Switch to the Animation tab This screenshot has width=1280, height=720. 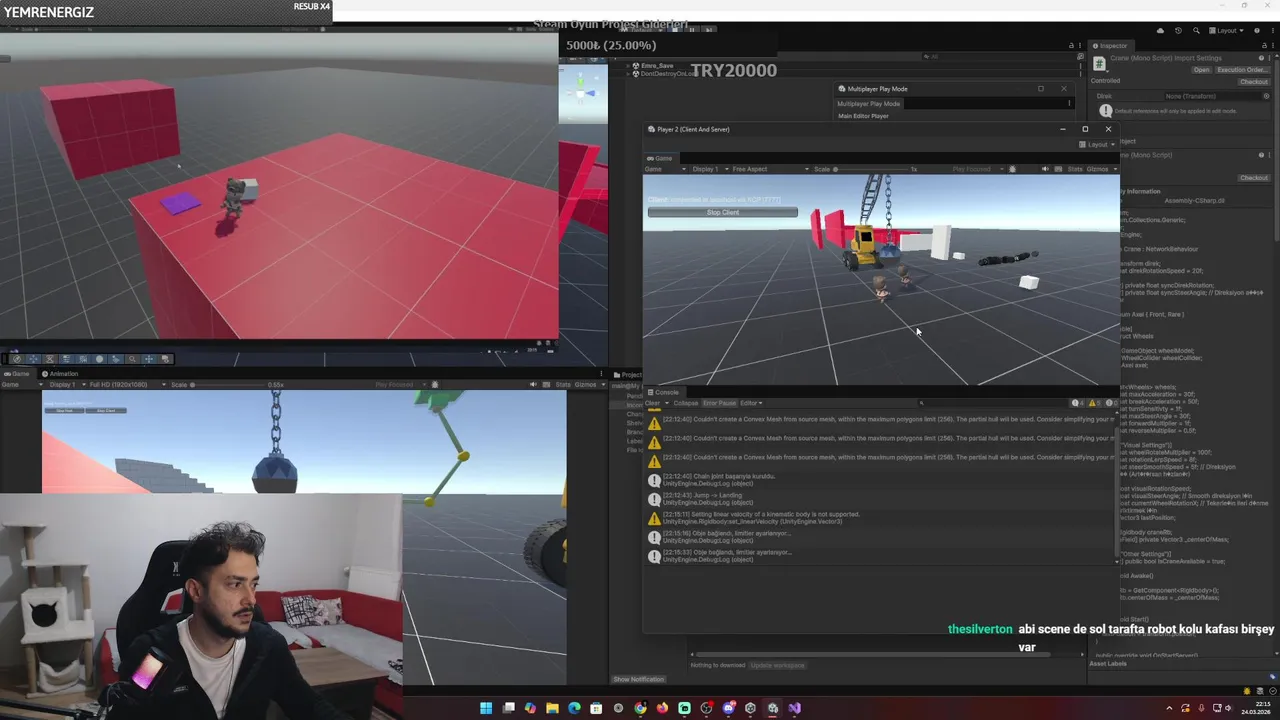[60, 373]
